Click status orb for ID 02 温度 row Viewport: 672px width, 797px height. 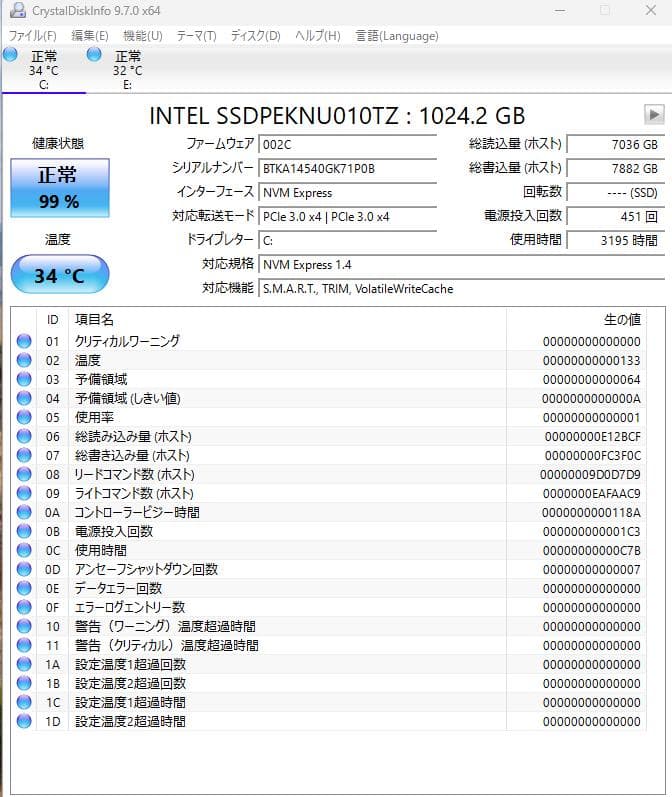coord(24,360)
